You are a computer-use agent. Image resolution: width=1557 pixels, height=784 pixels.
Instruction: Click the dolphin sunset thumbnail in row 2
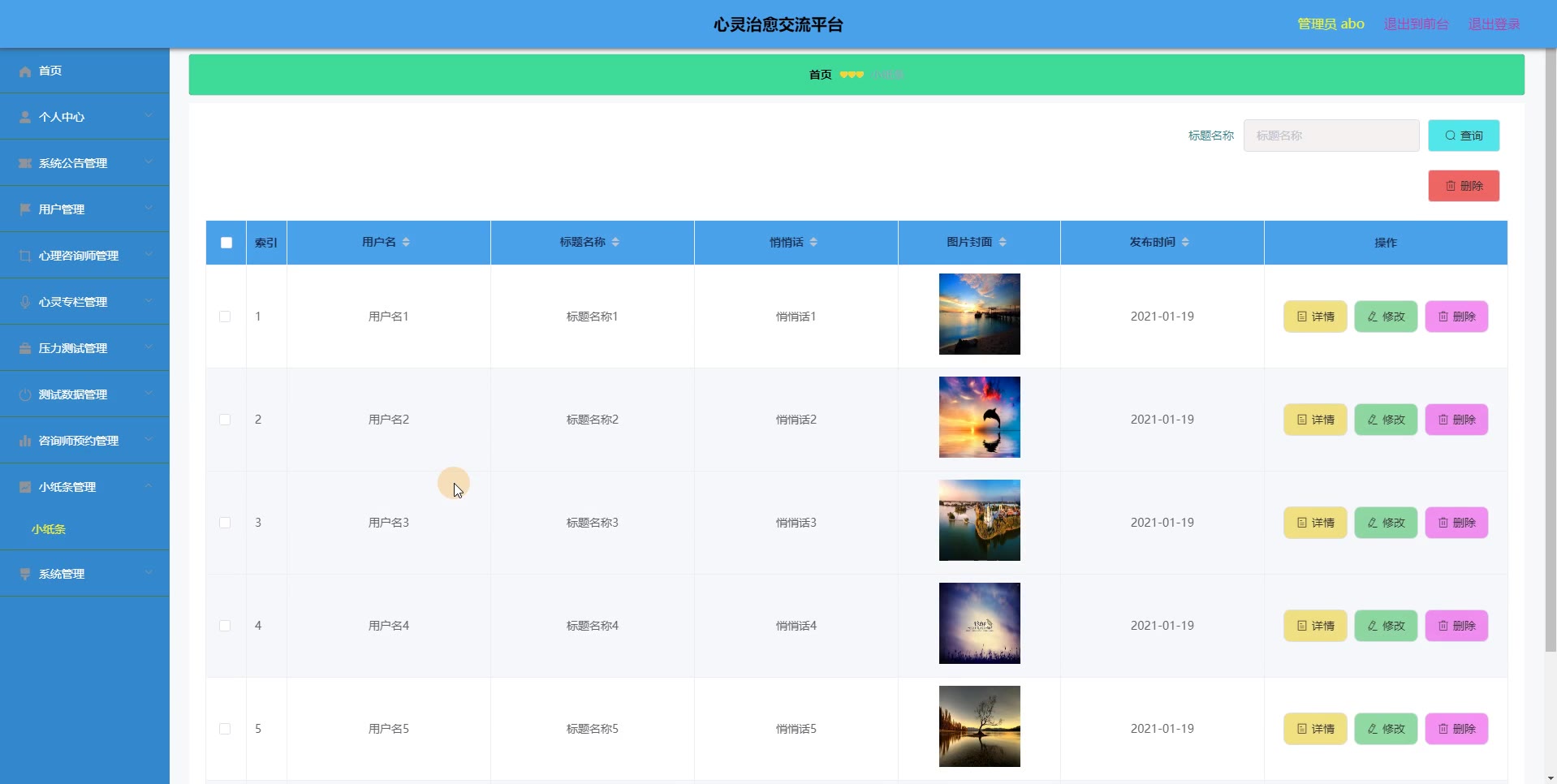[979, 417]
